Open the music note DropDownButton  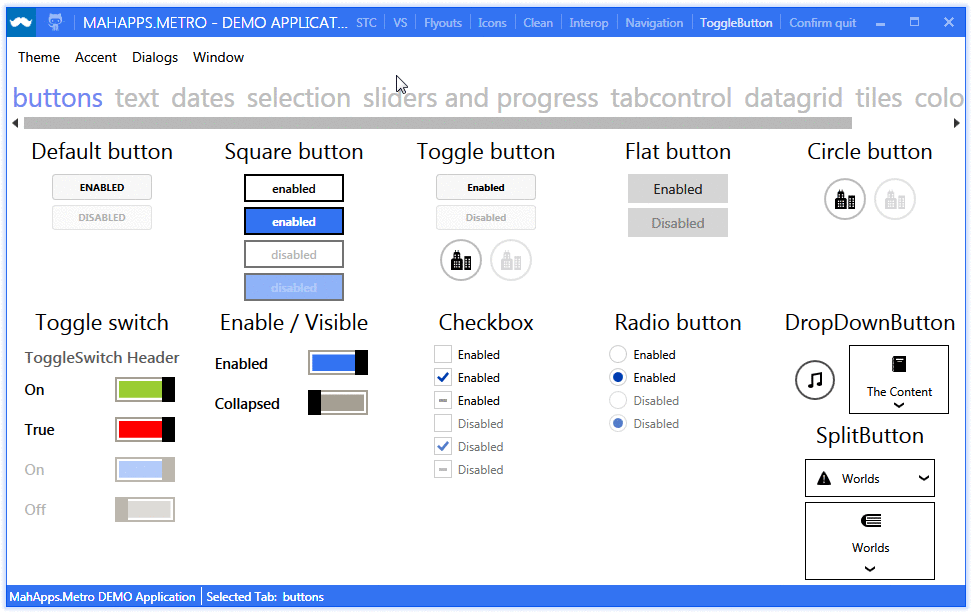(x=815, y=380)
